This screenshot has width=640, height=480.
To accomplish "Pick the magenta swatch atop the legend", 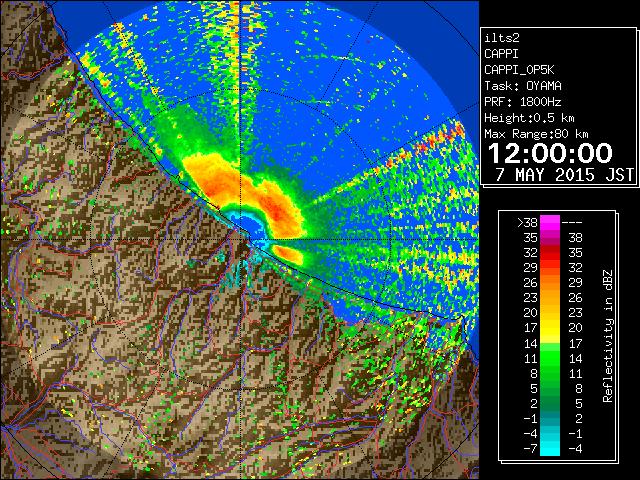I will pyautogui.click(x=550, y=223).
